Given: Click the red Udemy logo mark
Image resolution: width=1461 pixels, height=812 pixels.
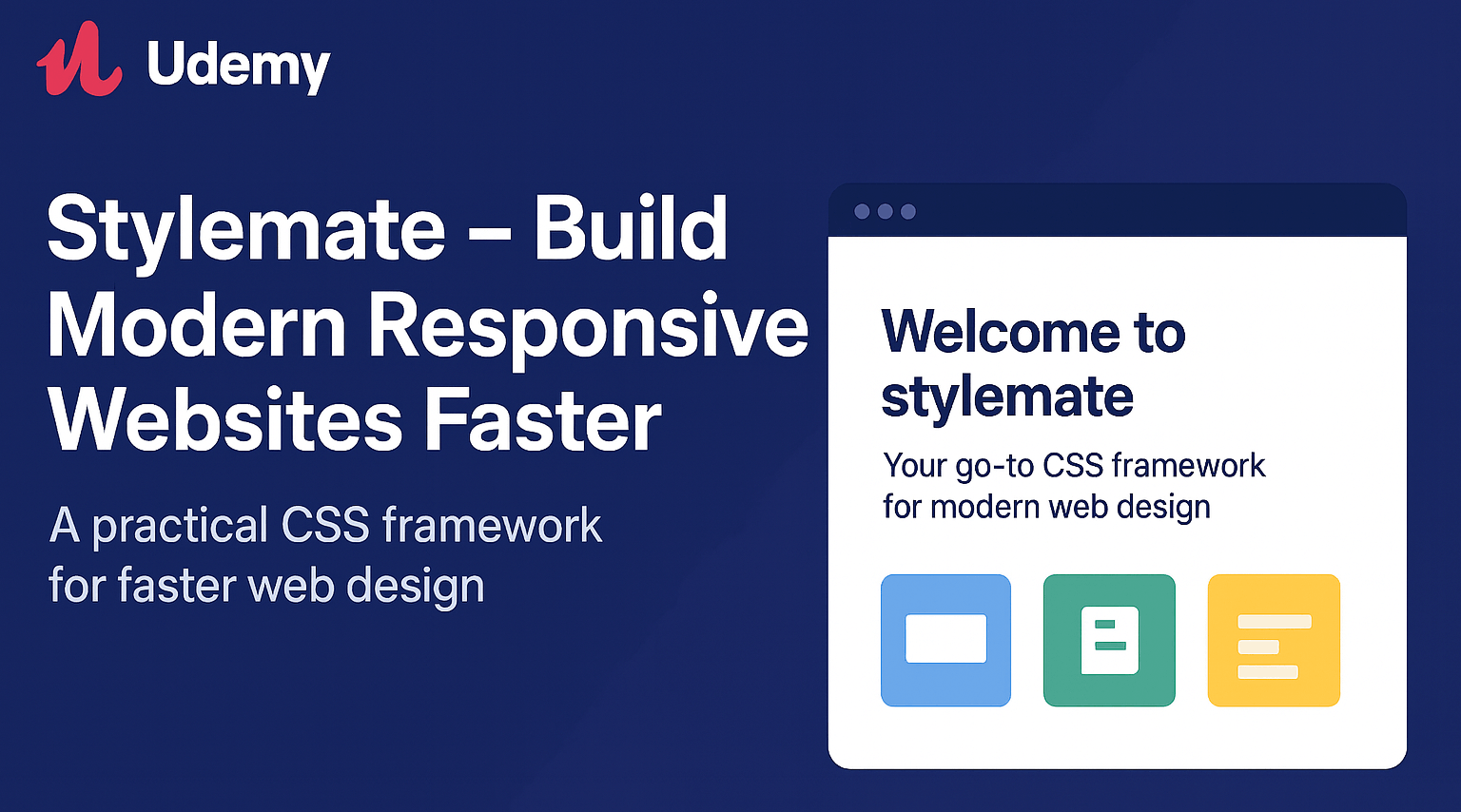Looking at the screenshot, I should tap(79, 61).
